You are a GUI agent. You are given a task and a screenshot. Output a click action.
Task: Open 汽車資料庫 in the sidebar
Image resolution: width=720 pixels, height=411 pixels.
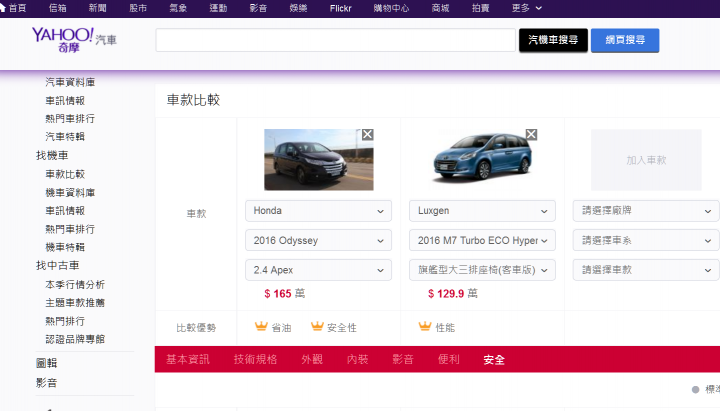coord(70,82)
